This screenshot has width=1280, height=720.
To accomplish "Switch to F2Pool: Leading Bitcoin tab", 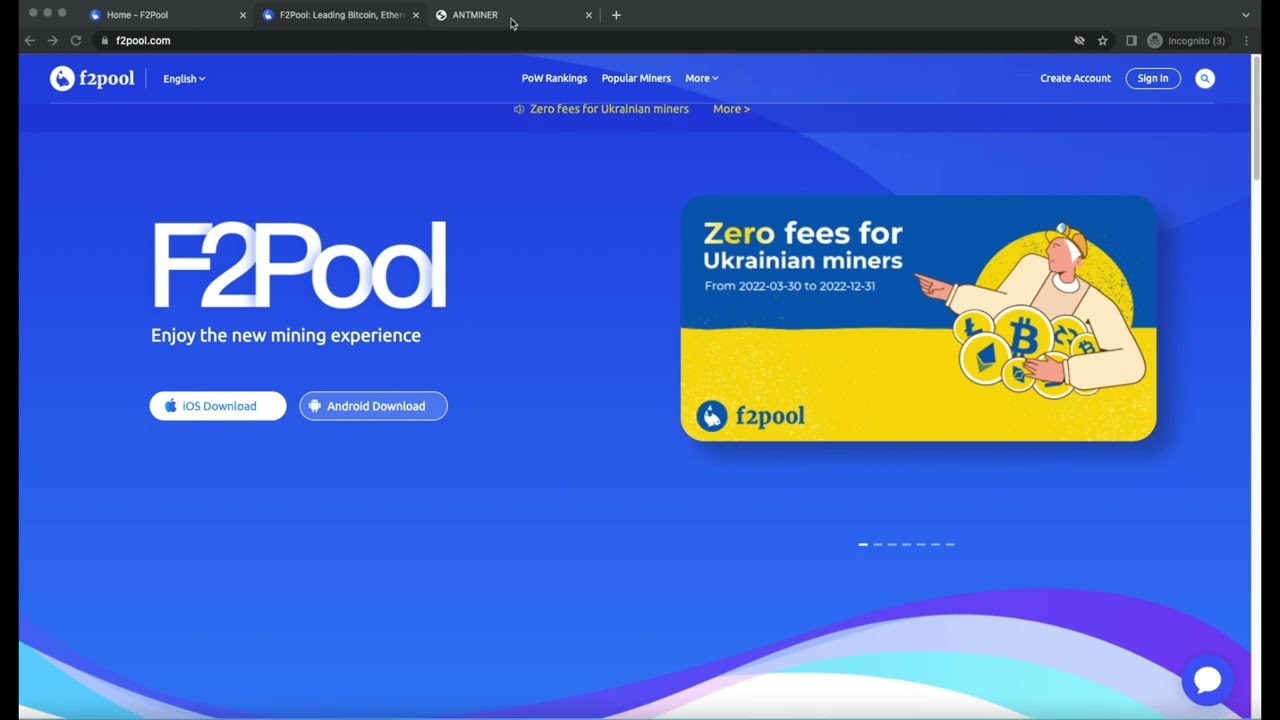I will point(340,15).
